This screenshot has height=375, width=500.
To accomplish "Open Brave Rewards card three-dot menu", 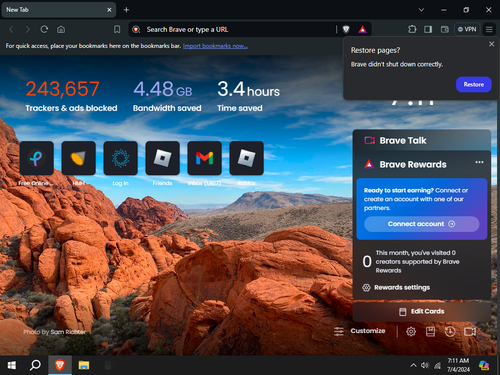I will pyautogui.click(x=479, y=162).
